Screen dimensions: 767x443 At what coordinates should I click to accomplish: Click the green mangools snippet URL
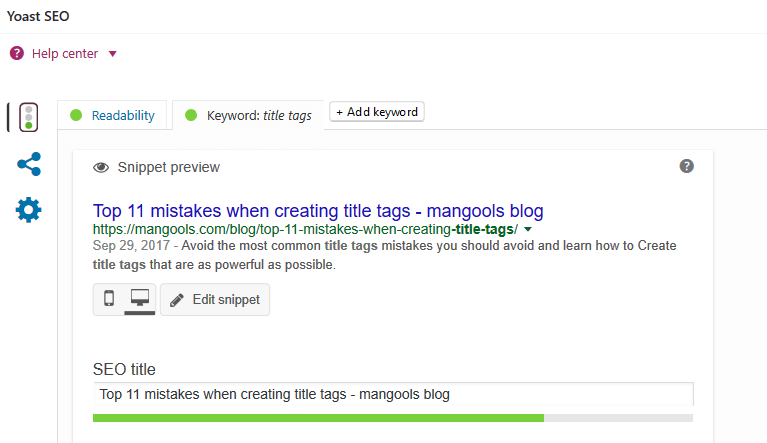tap(304, 230)
